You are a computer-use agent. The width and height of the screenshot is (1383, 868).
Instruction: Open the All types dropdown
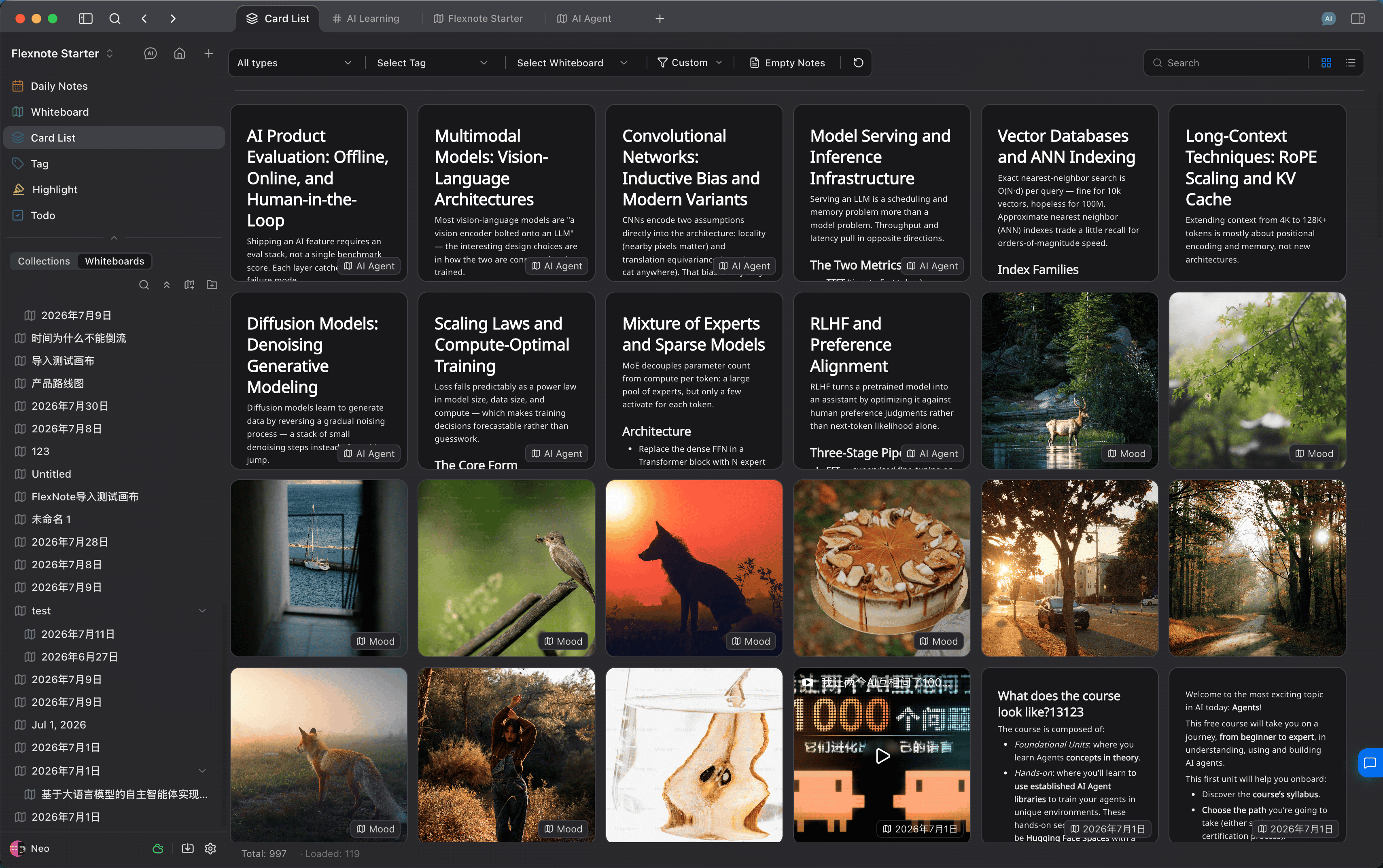point(295,63)
